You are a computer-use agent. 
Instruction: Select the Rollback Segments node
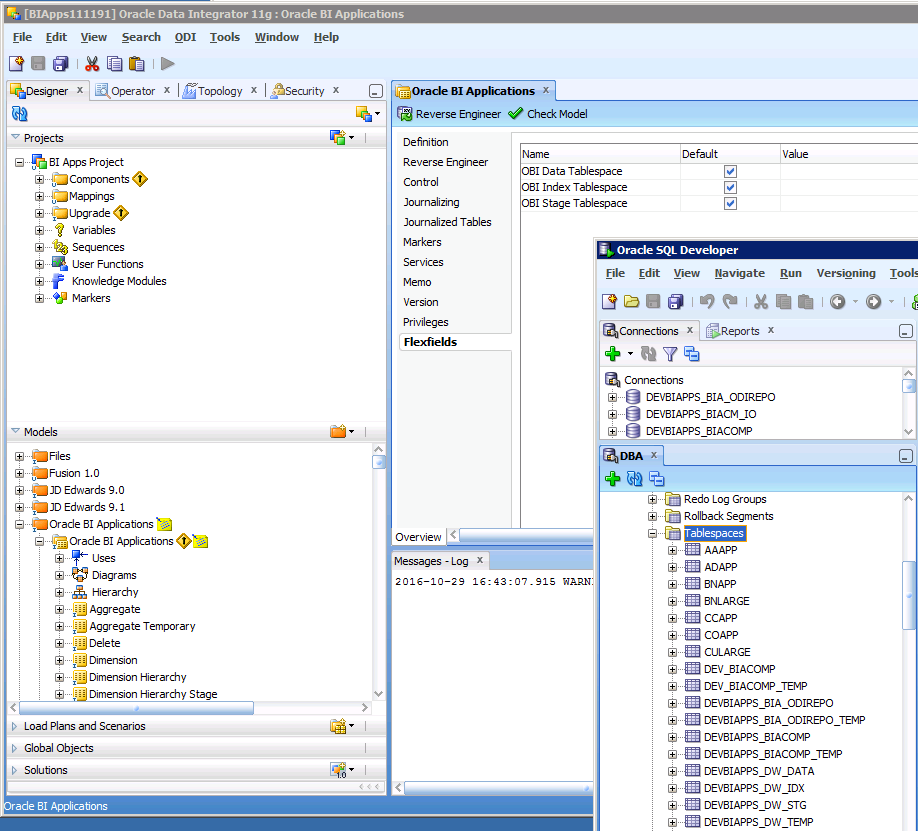point(728,516)
